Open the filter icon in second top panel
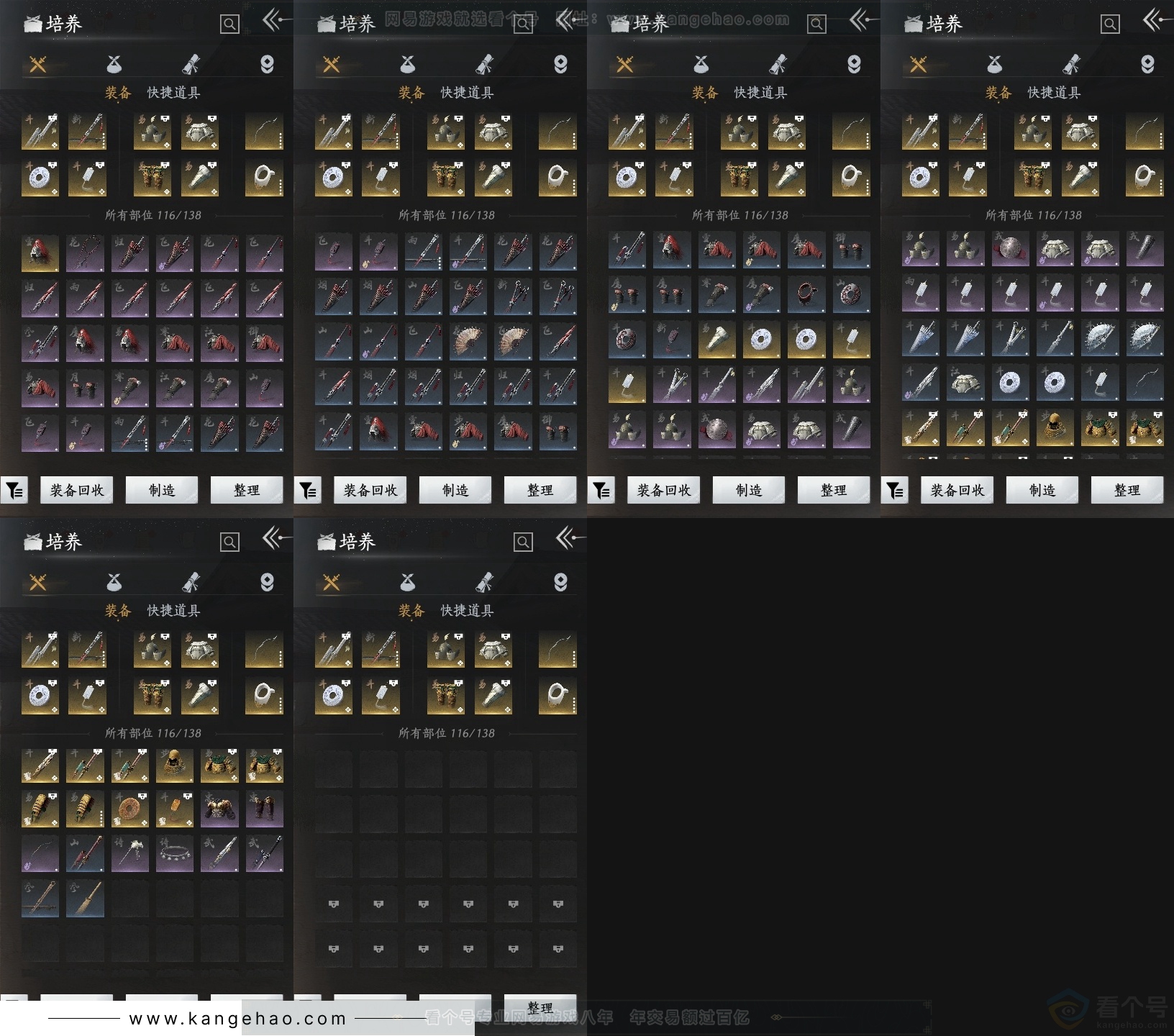 pos(308,491)
